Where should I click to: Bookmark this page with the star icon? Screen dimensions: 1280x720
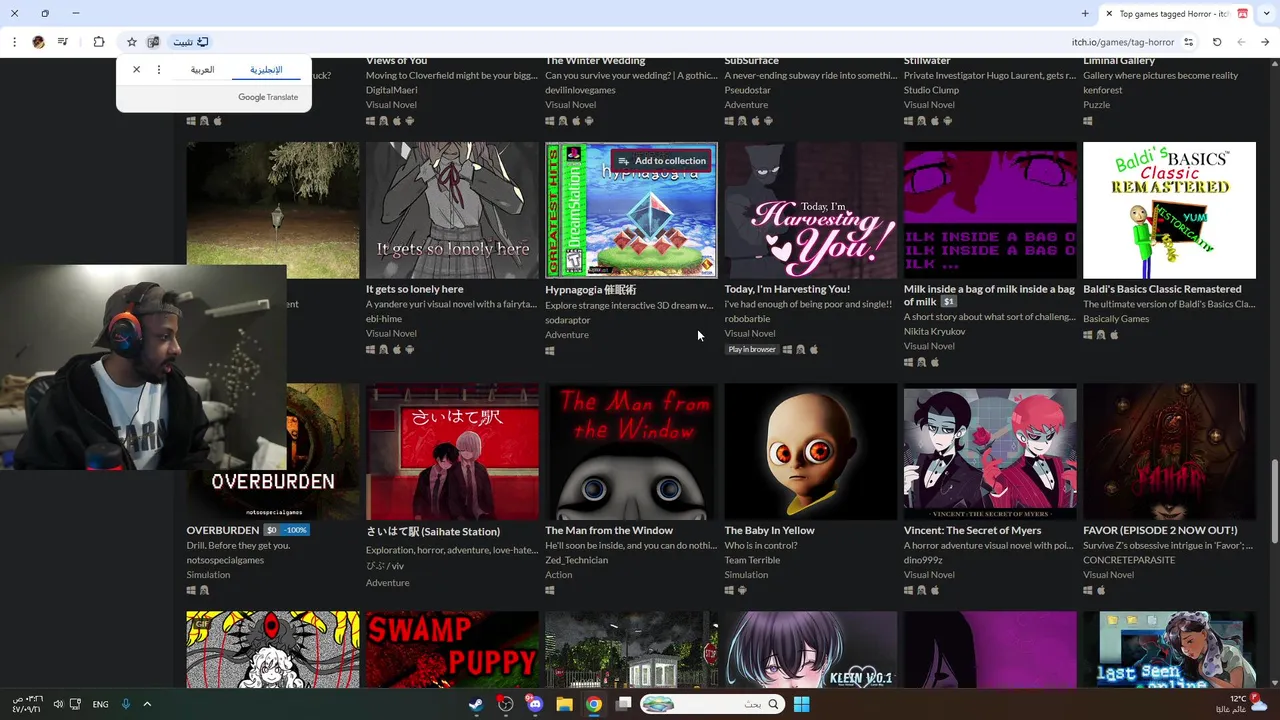coord(131,42)
